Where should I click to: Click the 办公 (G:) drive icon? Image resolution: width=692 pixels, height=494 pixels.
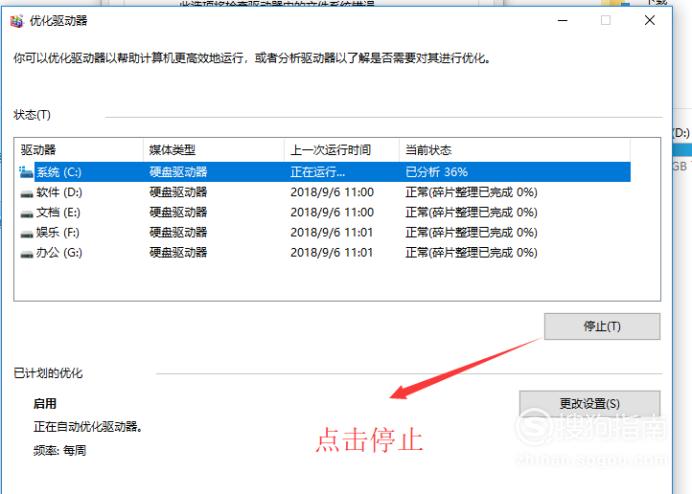(26, 254)
